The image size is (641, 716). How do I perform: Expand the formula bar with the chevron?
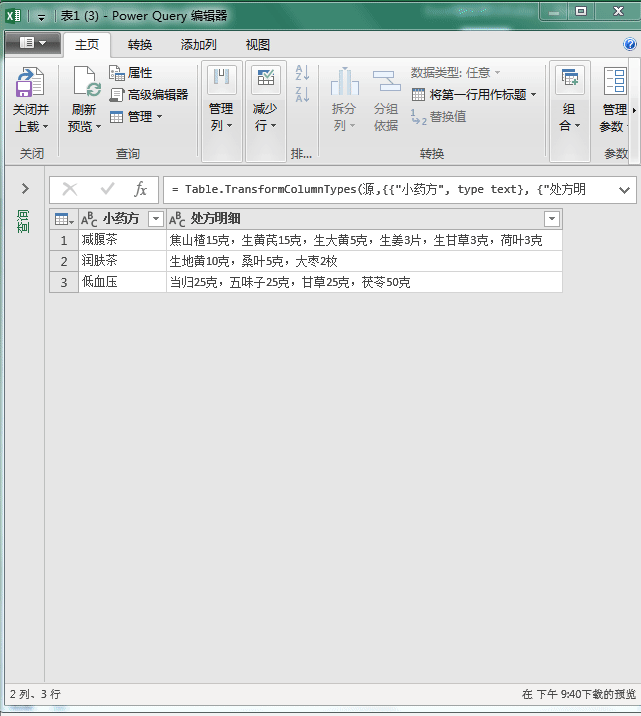624,190
